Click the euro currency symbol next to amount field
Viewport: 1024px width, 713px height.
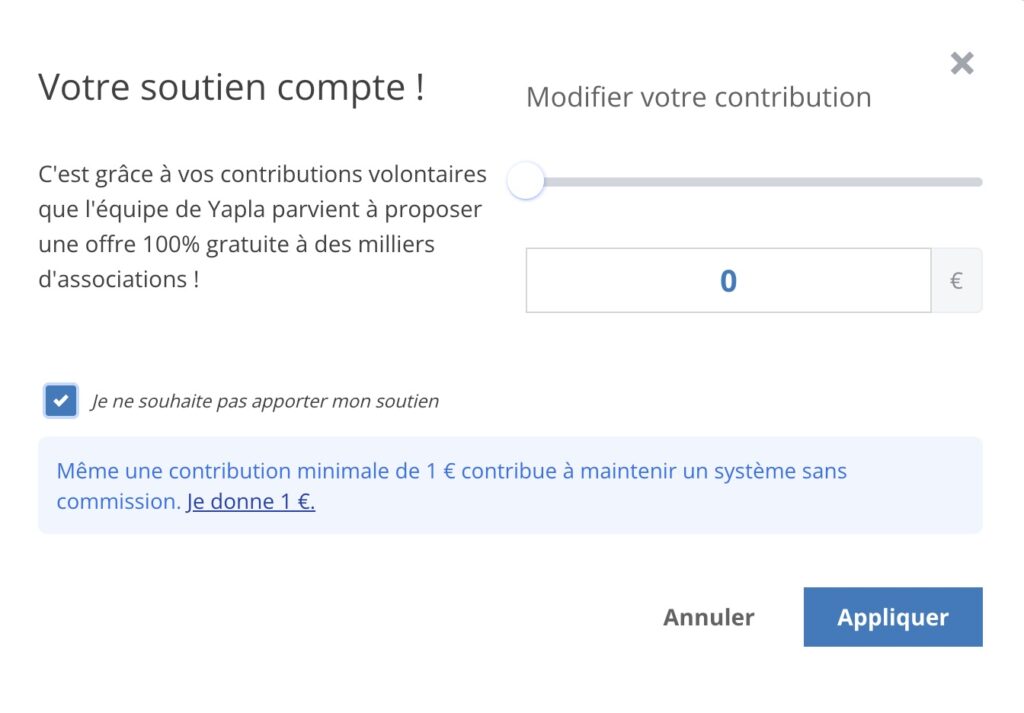(957, 280)
